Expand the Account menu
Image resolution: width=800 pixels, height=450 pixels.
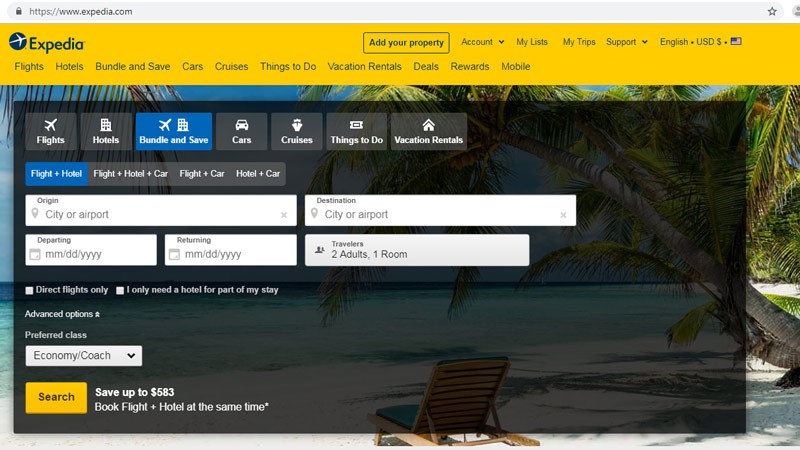coord(482,42)
